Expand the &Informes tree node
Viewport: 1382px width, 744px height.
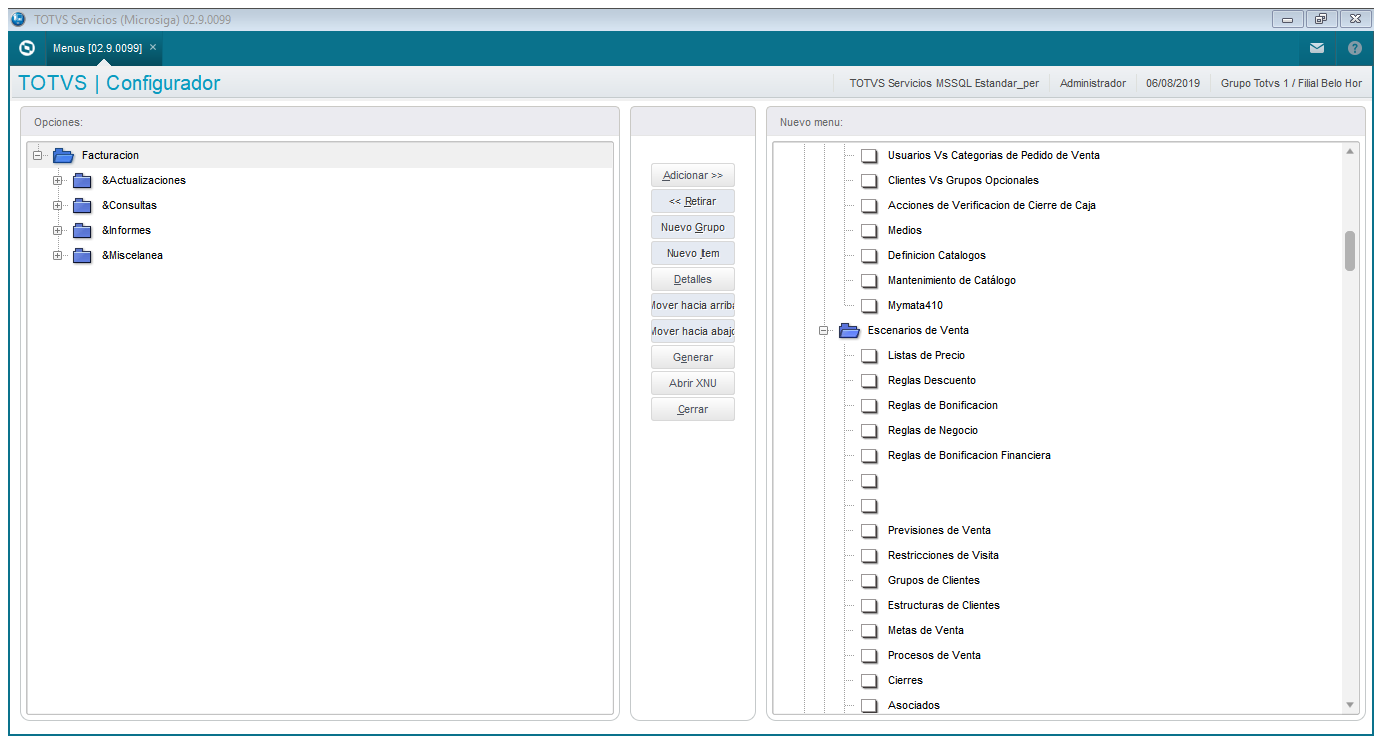point(58,230)
